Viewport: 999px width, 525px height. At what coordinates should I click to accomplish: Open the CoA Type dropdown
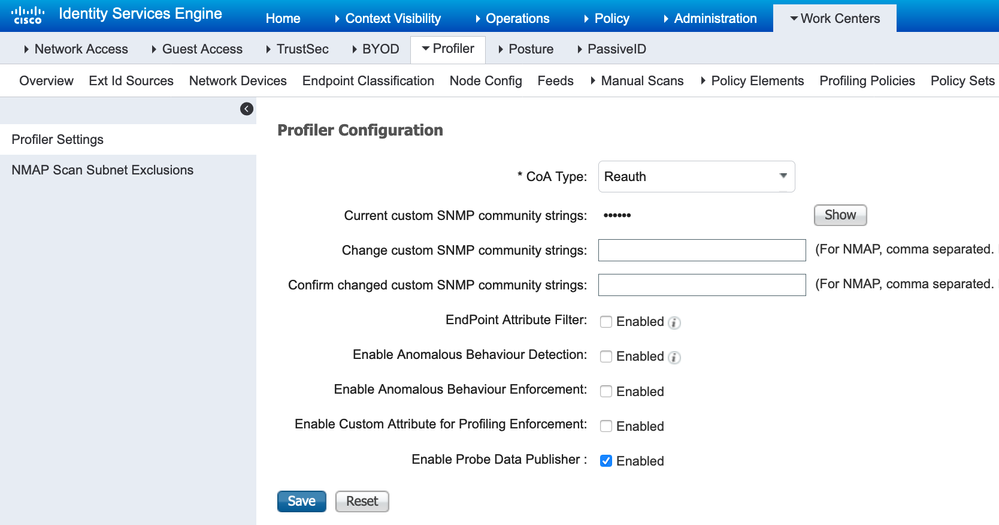pos(696,176)
